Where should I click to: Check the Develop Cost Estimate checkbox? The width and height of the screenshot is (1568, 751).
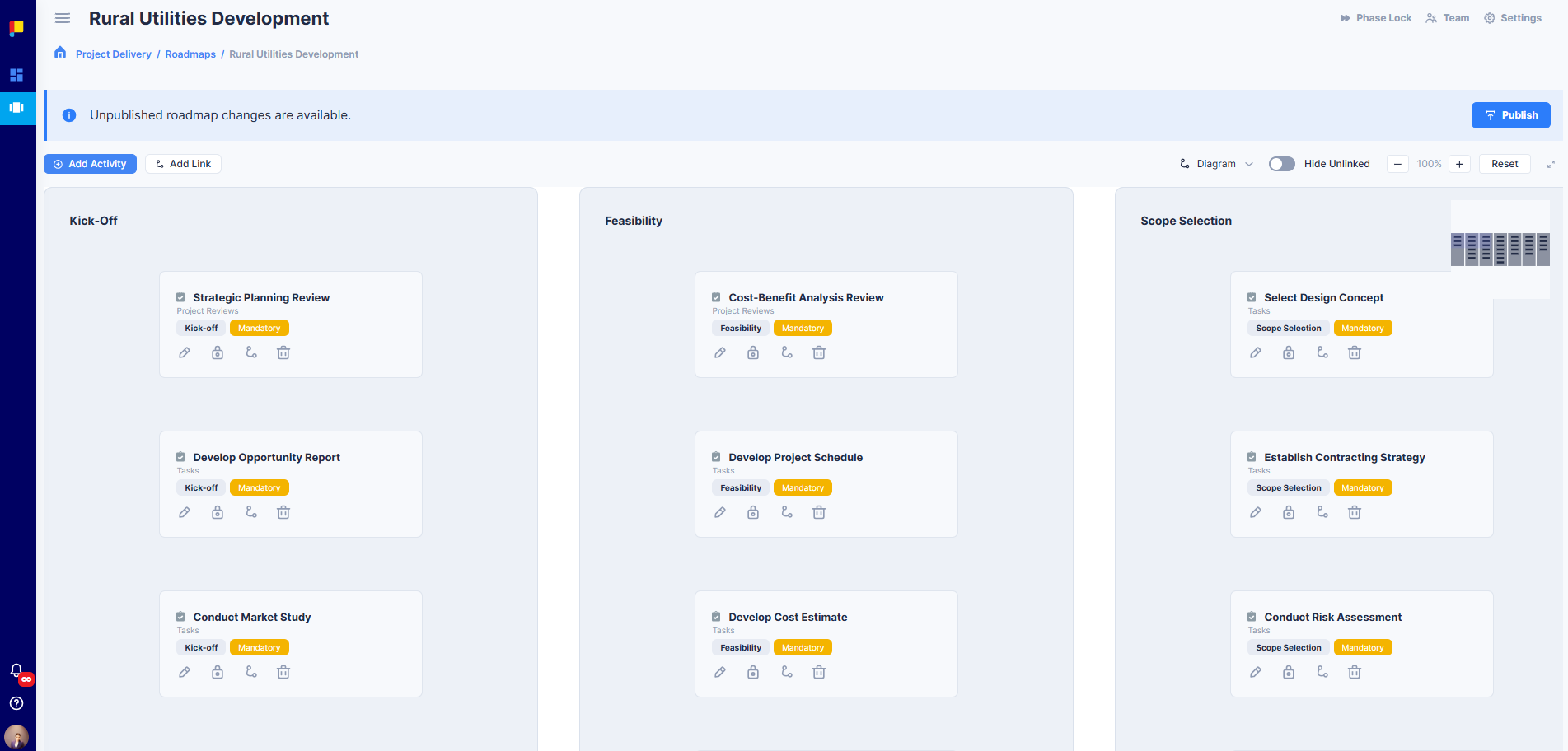coord(714,616)
